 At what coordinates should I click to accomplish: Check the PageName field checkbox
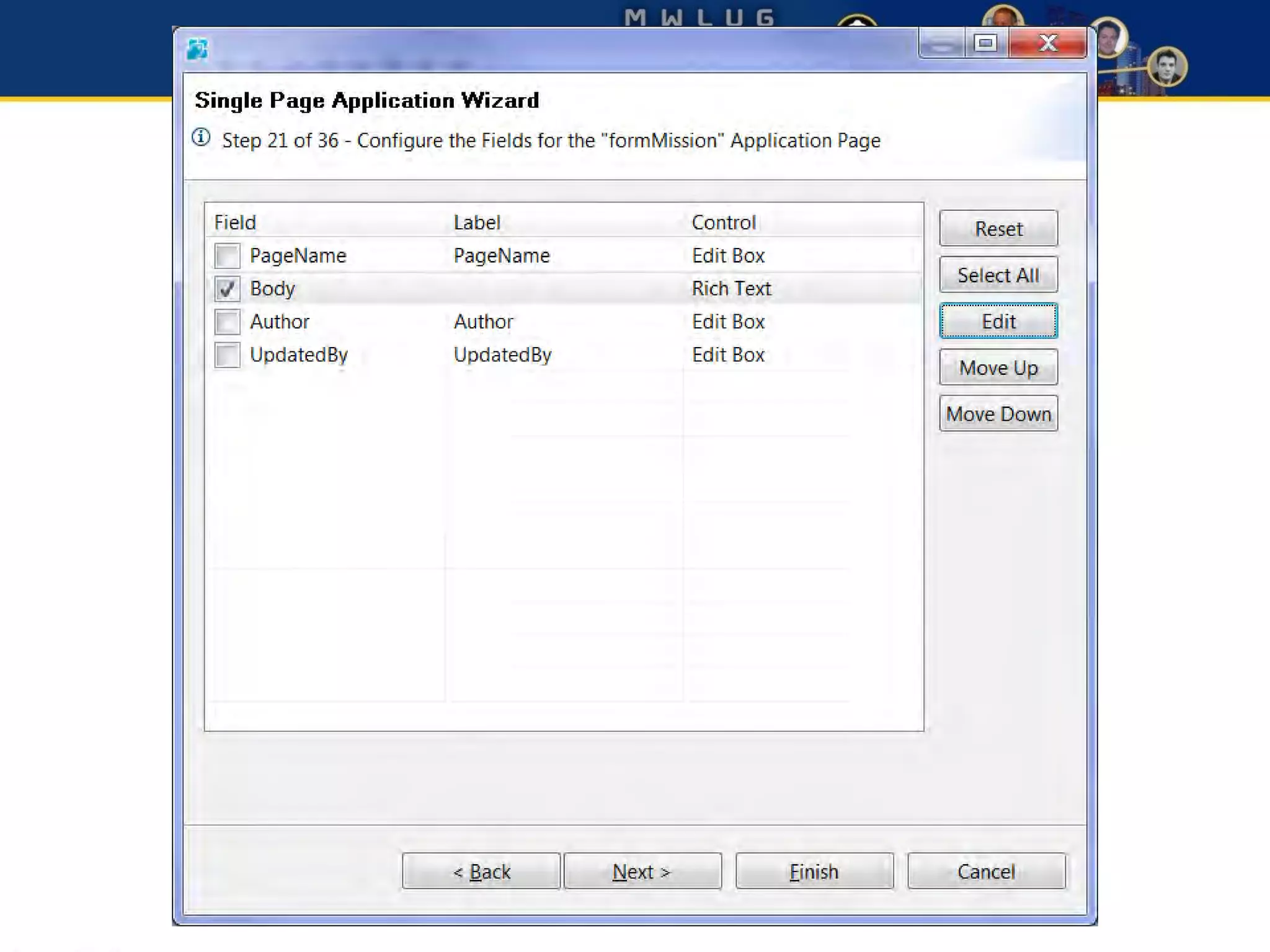227,256
